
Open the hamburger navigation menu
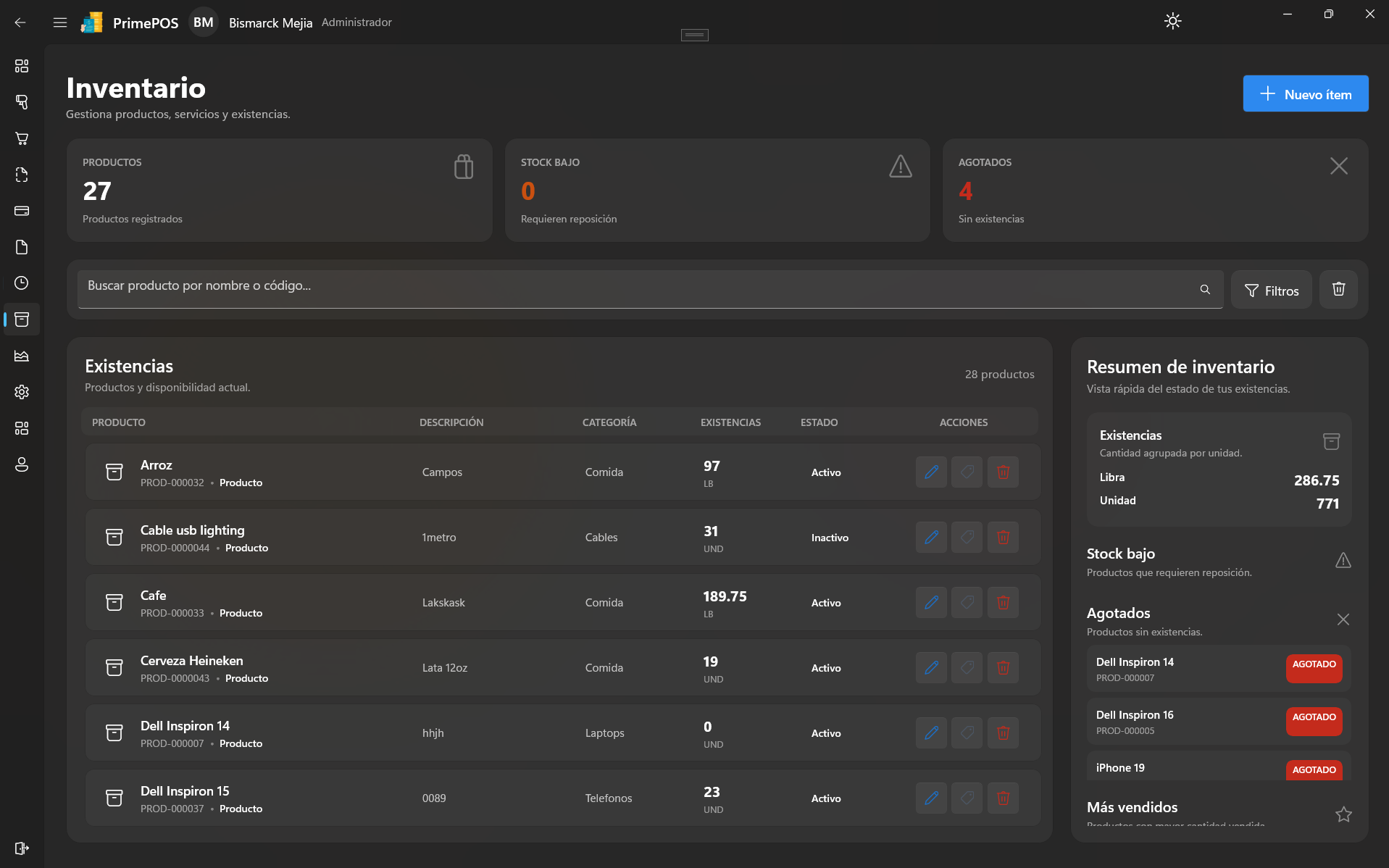(60, 22)
